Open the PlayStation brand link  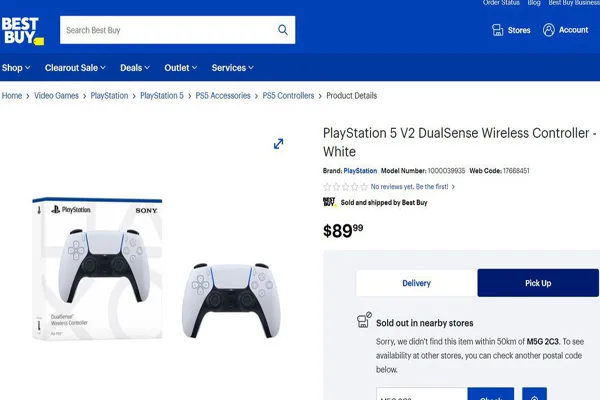pyautogui.click(x=360, y=171)
